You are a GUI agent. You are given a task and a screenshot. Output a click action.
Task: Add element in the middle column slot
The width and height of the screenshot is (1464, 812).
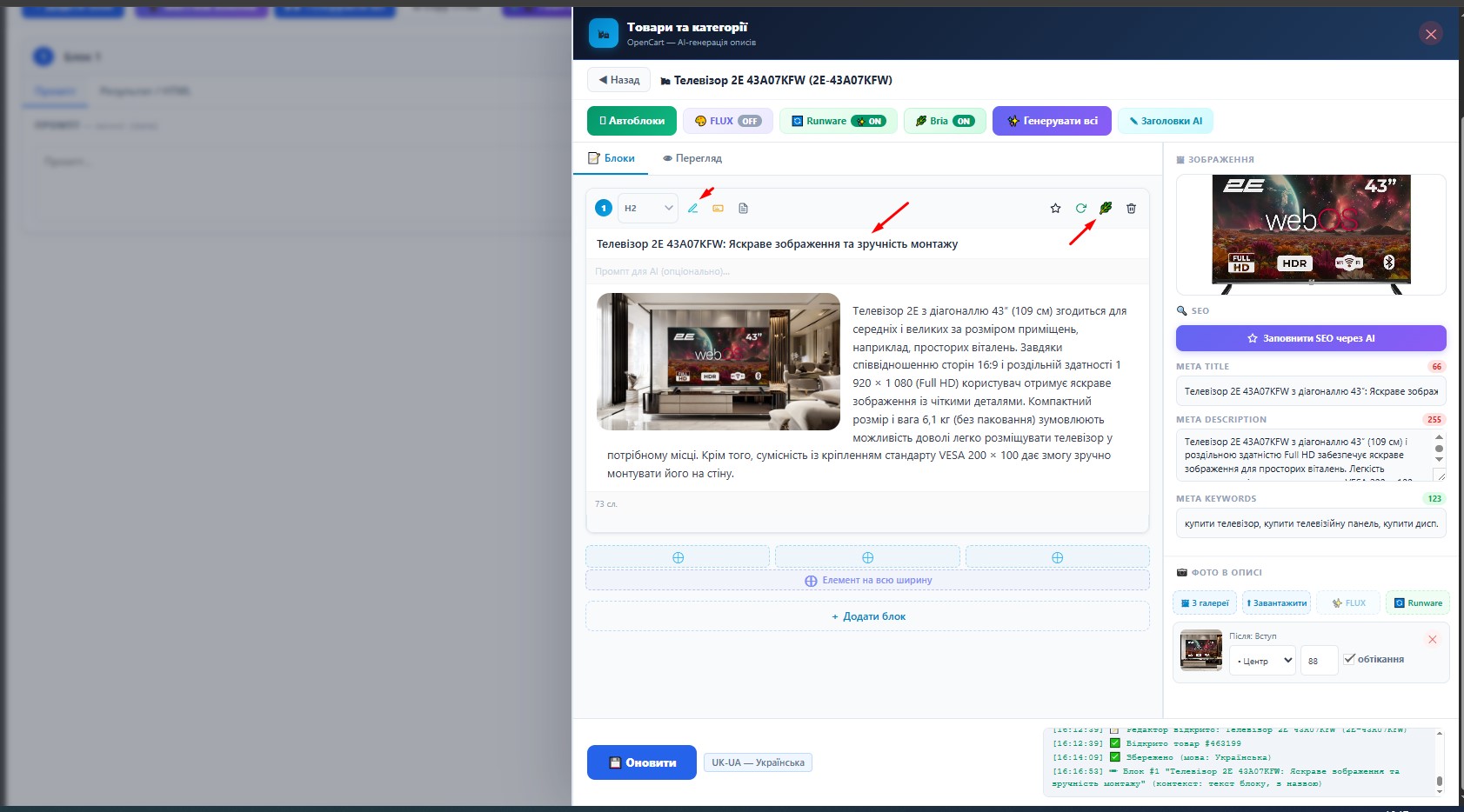tap(867, 557)
